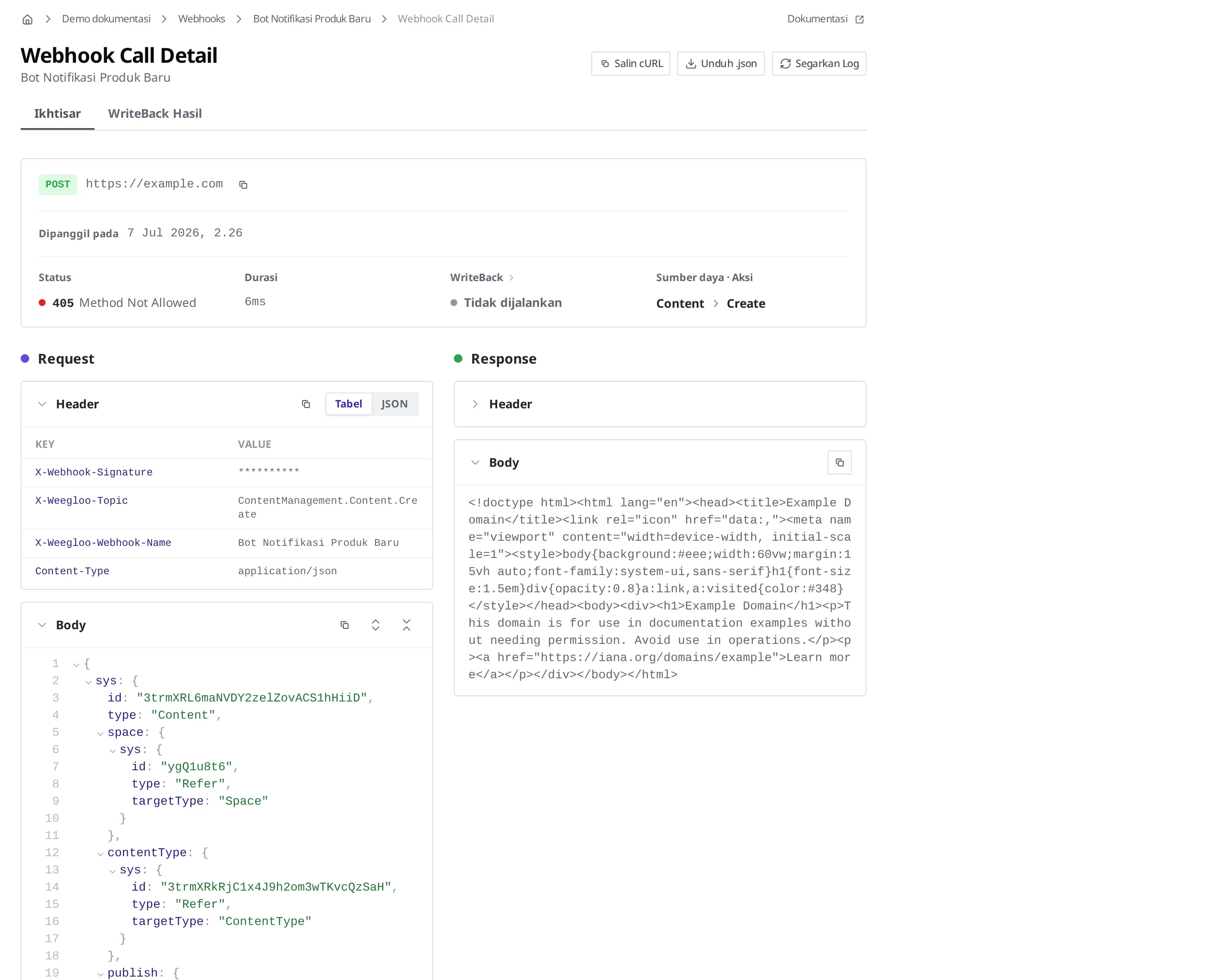
Task: Fold sys object on line 13
Action: 113,871
